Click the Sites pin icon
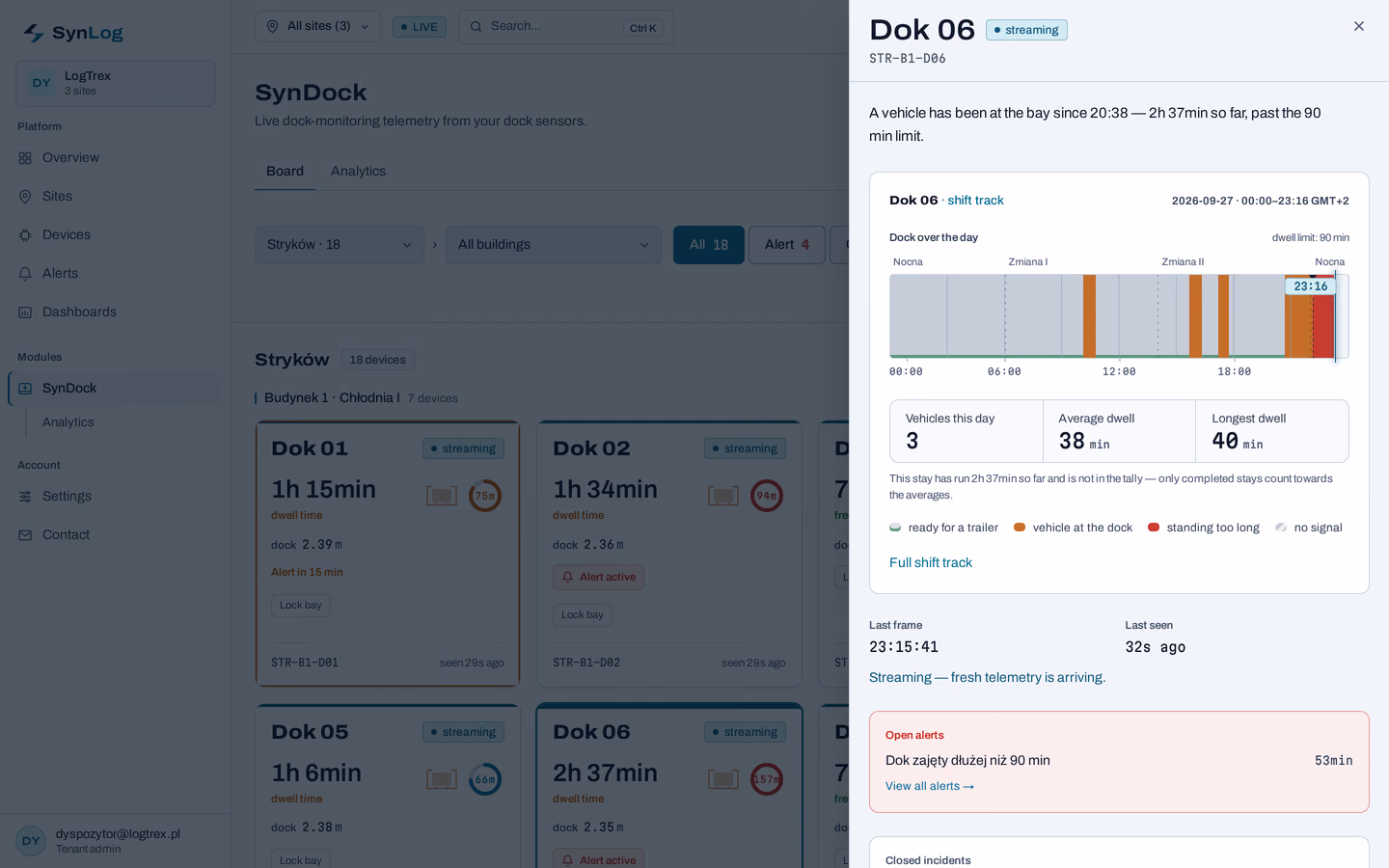Image resolution: width=1389 pixels, height=868 pixels. tap(25, 197)
